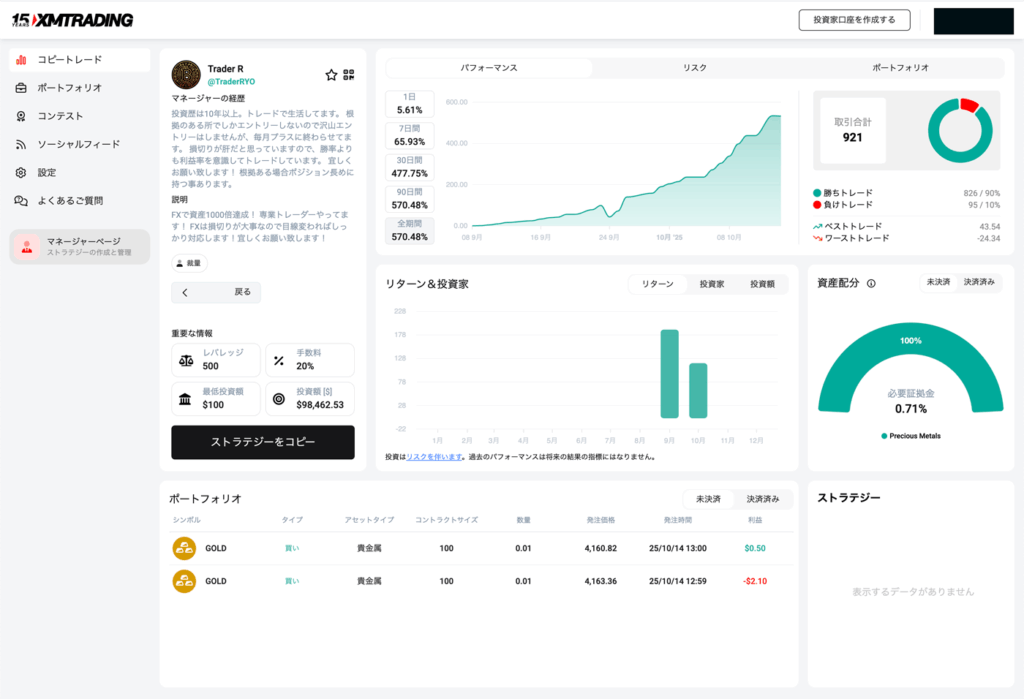Click the QR code icon beside the star
Viewport: 1024px width, 699px height.
pos(350,75)
